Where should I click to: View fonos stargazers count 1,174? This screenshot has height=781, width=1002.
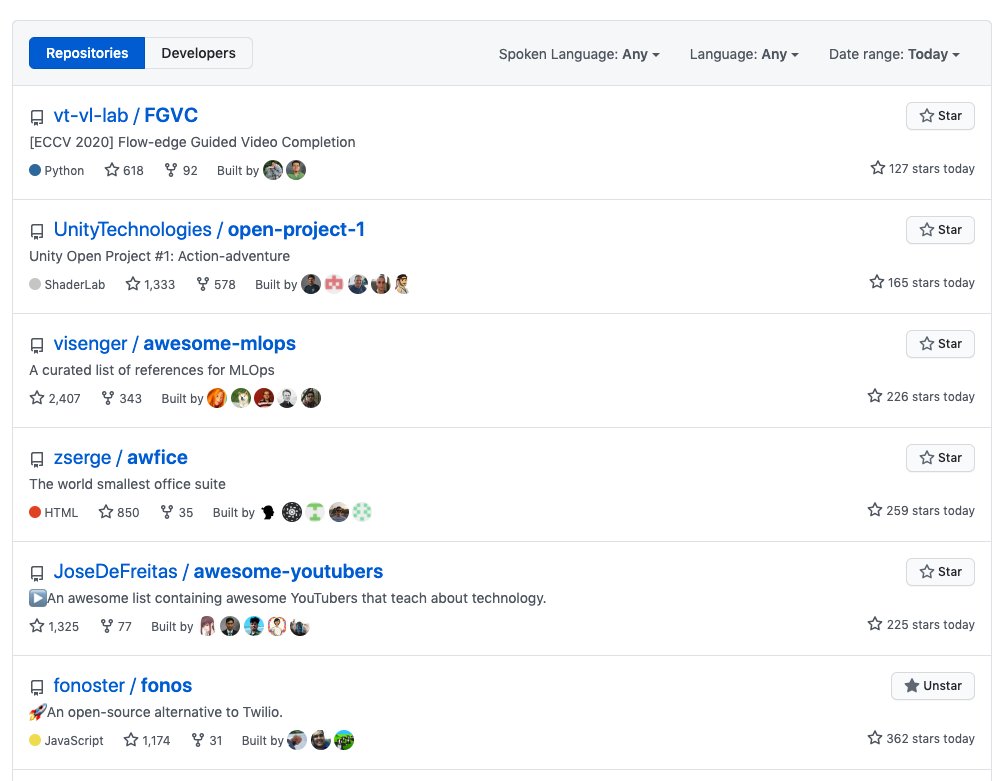147,740
